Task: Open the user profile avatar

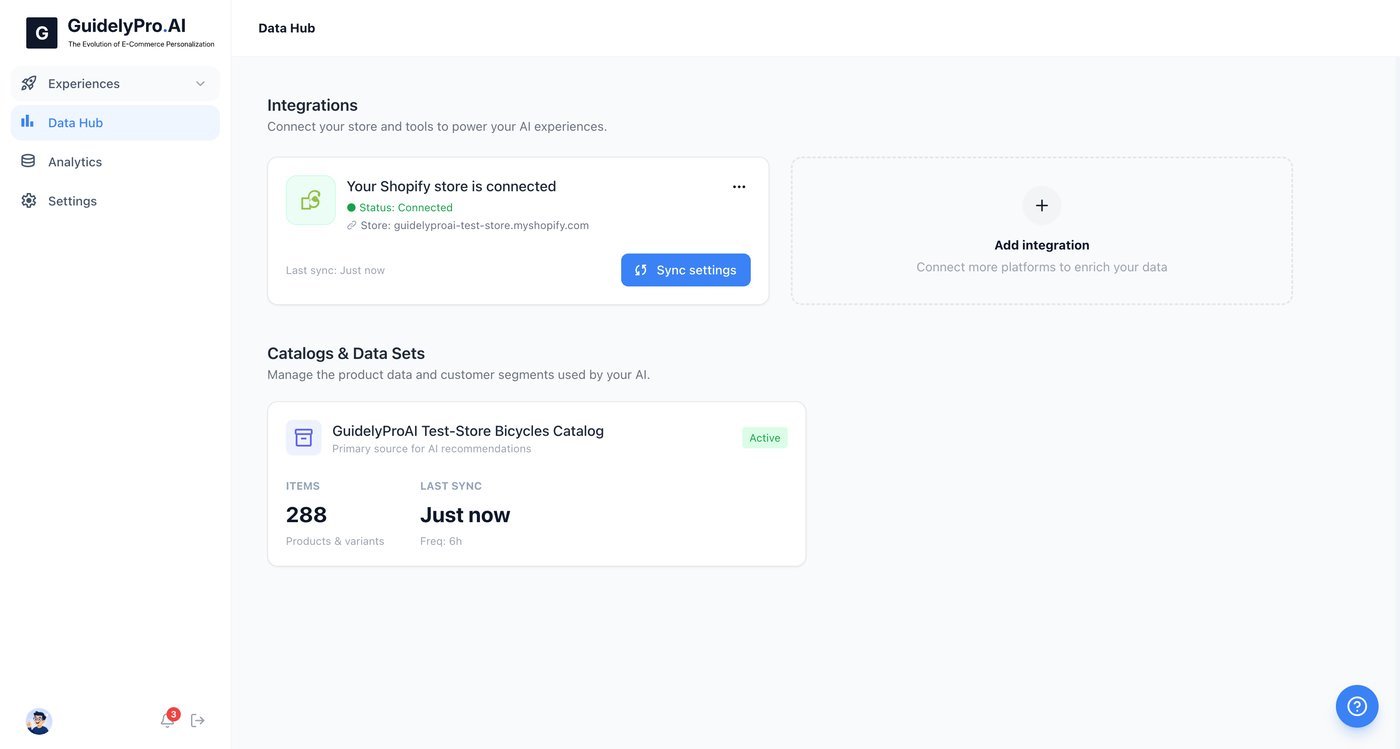Action: click(x=39, y=721)
